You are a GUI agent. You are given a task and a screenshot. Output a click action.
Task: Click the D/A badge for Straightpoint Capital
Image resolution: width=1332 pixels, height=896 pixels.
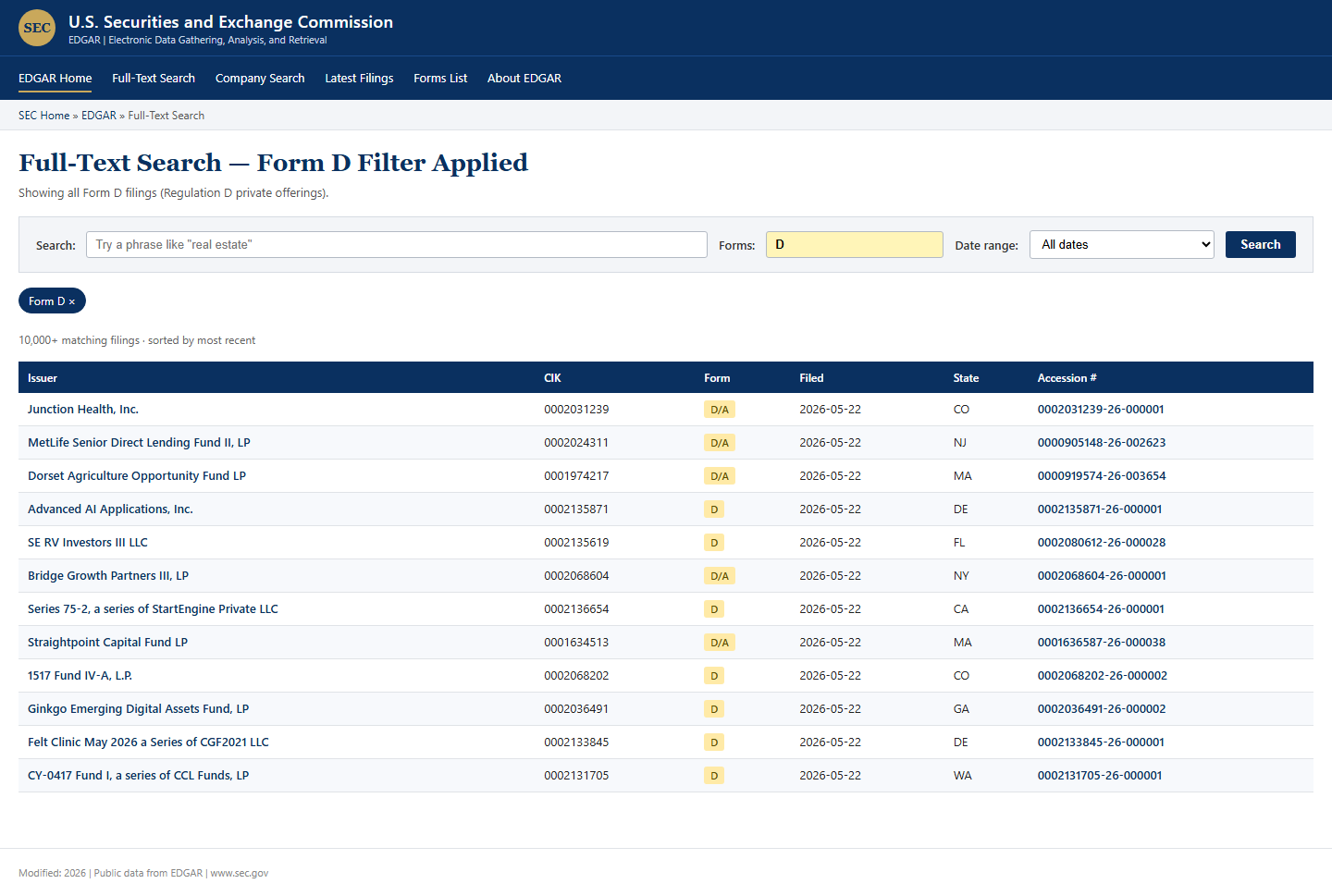pos(720,643)
